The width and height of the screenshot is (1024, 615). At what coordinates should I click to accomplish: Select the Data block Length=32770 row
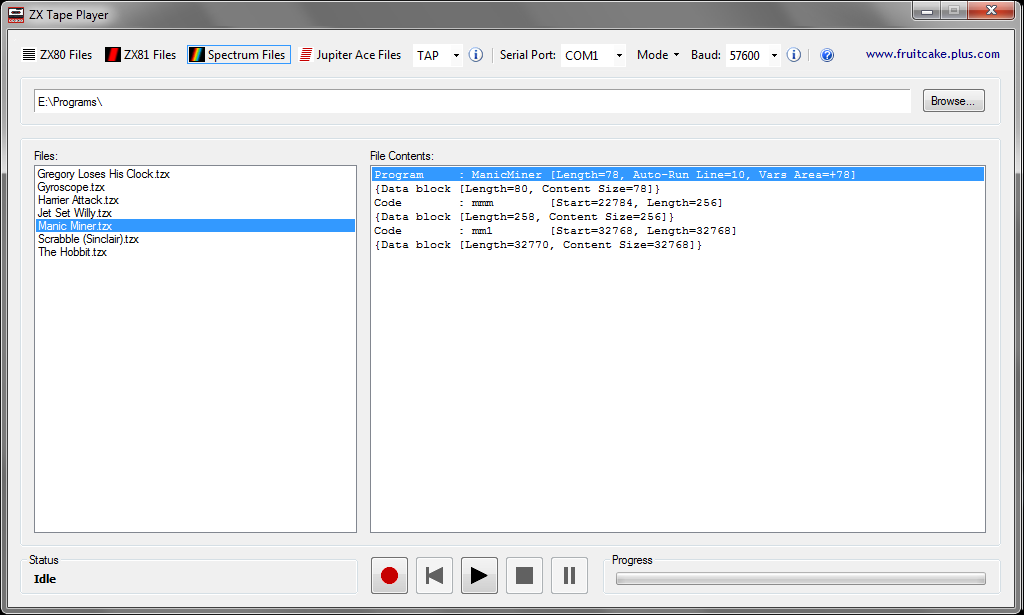(678, 245)
